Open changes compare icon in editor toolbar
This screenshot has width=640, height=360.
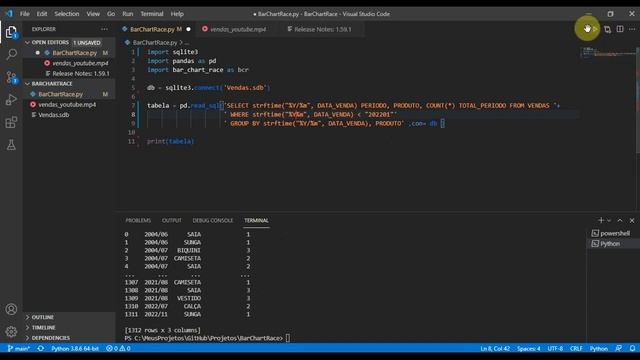[607, 29]
